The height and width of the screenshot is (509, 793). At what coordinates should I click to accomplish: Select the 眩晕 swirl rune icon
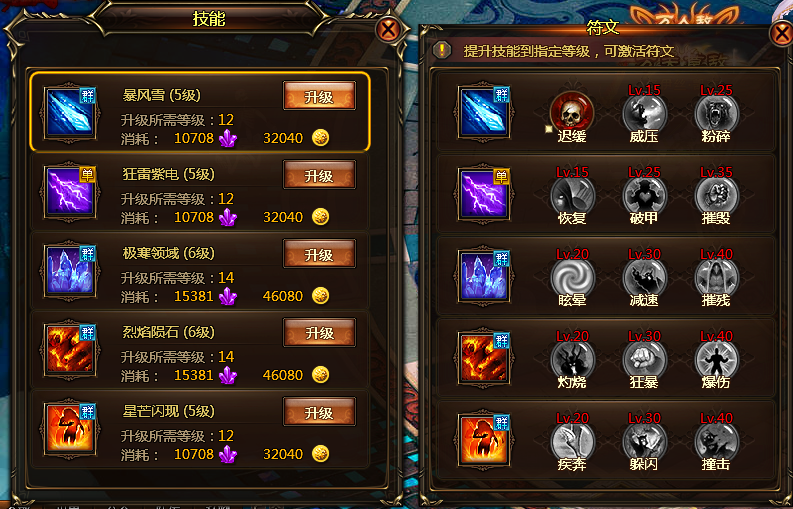coord(572,277)
